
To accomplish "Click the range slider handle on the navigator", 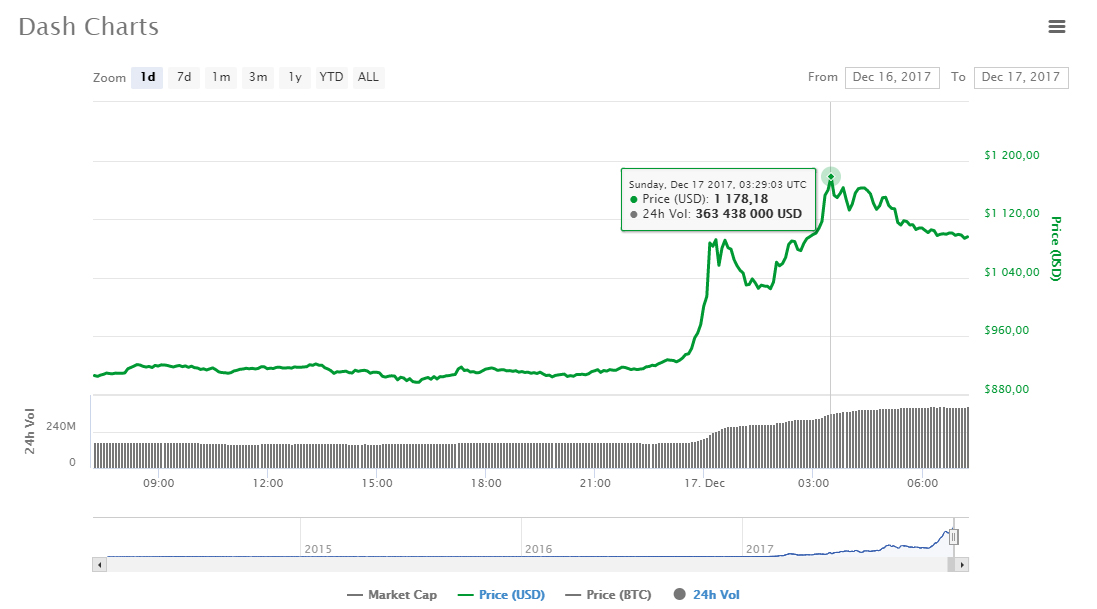I will click(x=954, y=537).
